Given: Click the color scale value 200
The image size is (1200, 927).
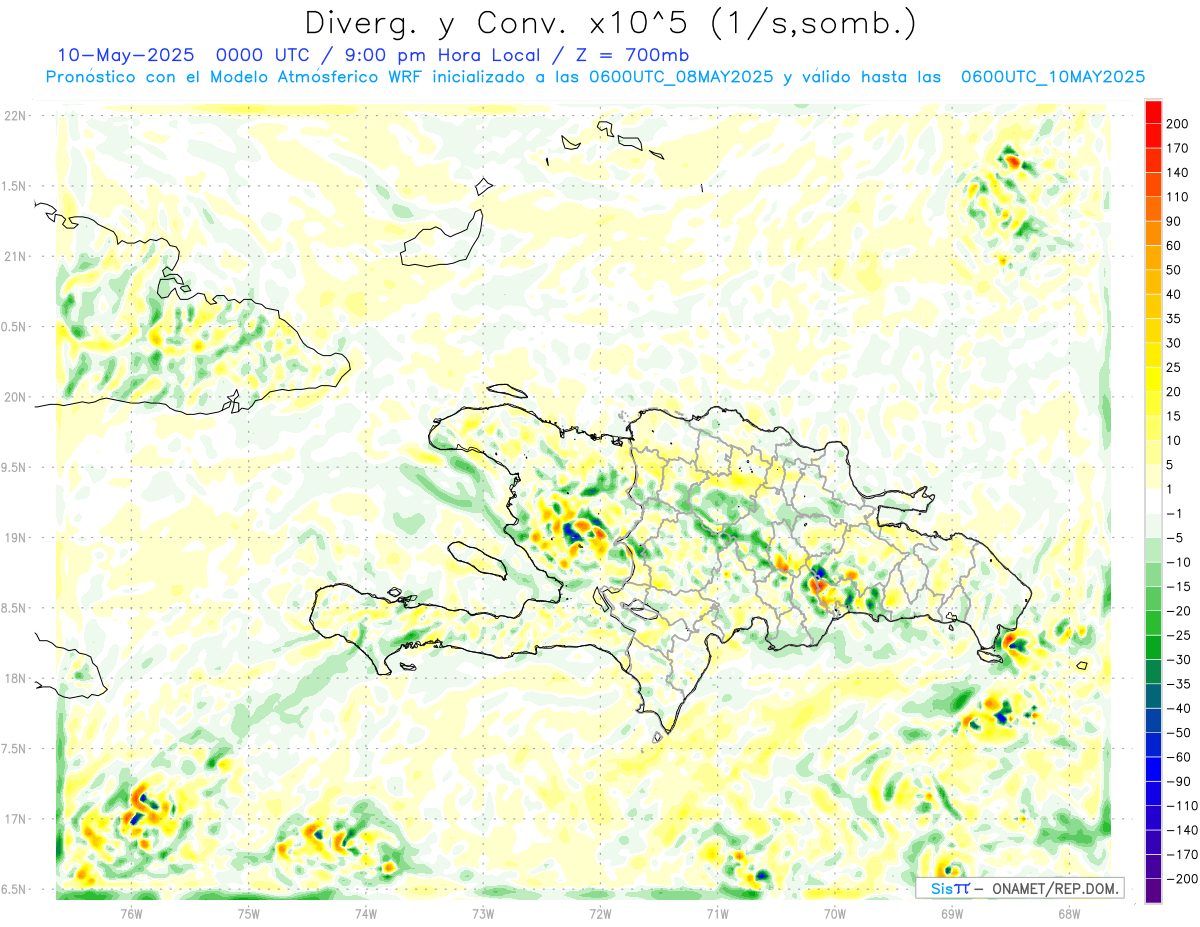Looking at the screenshot, I should point(1178,124).
